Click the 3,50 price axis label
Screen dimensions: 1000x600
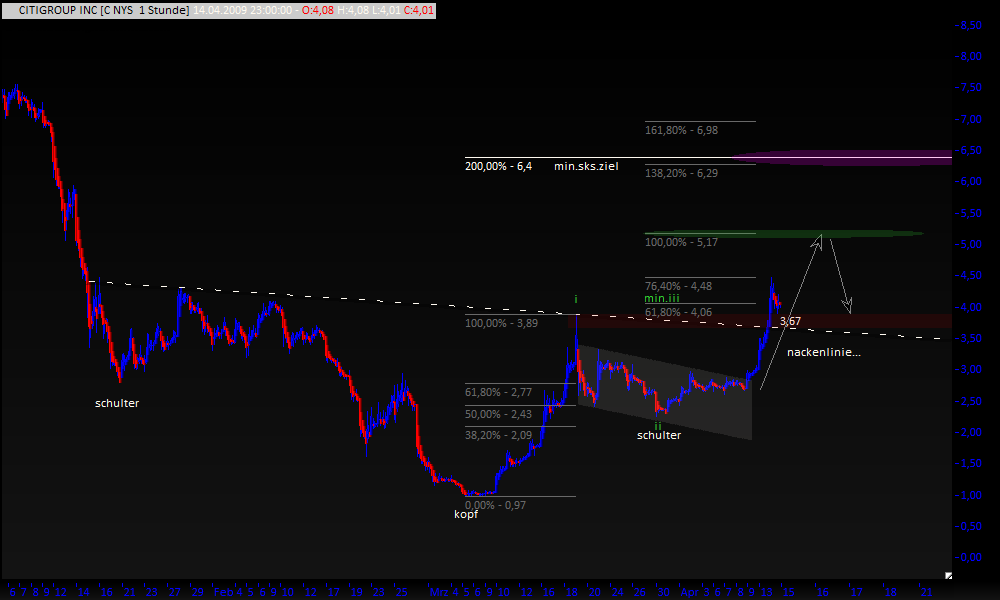coord(969,339)
